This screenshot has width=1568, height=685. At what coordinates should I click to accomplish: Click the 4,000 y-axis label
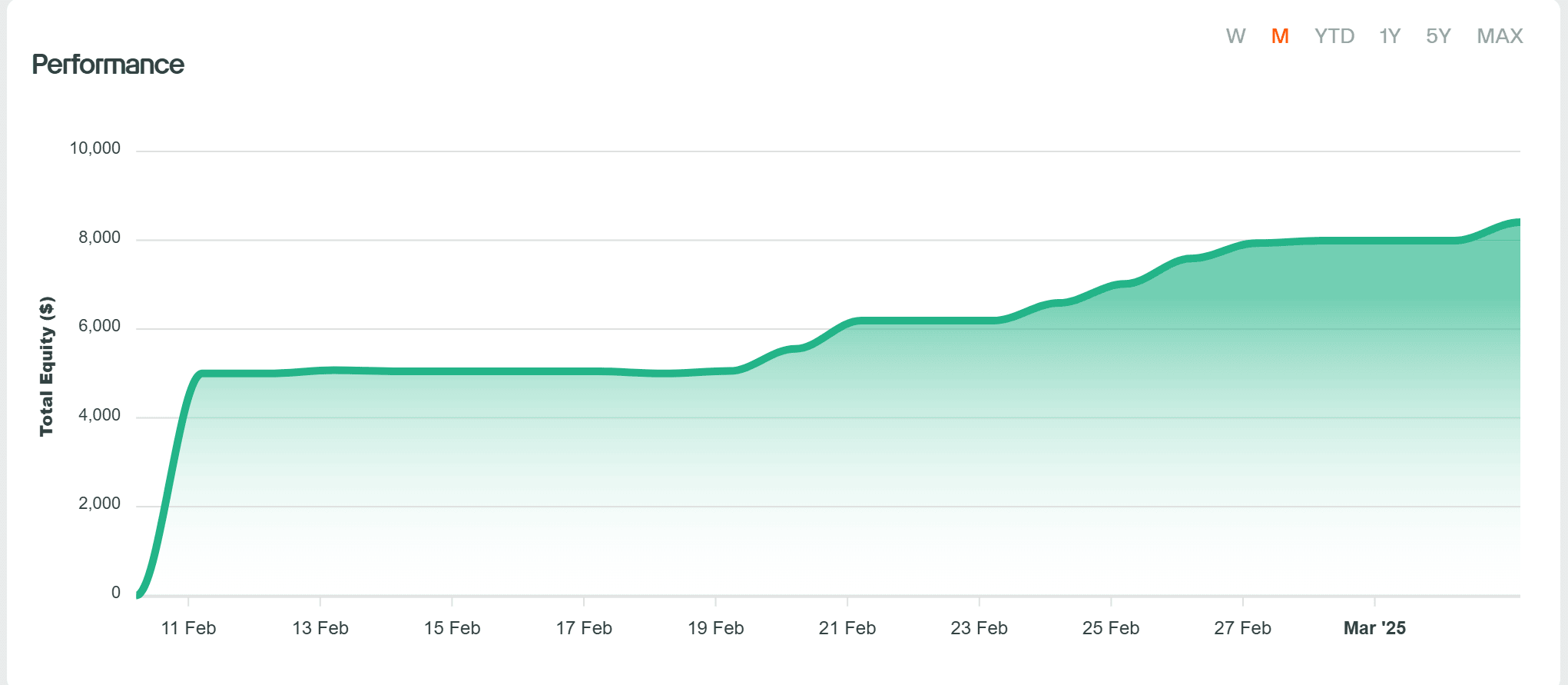click(100, 415)
